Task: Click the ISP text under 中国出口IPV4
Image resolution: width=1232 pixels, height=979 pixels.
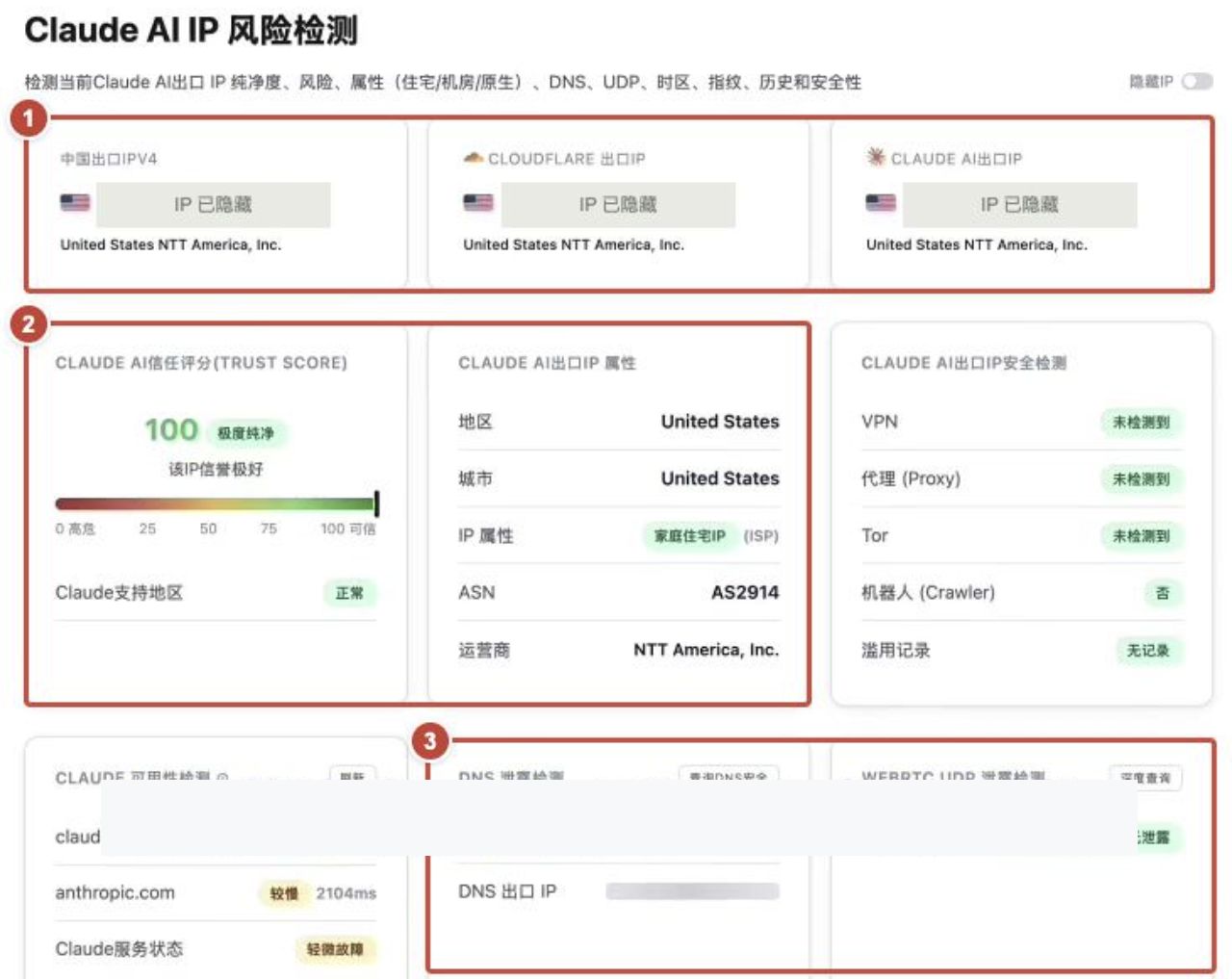Action: [171, 245]
